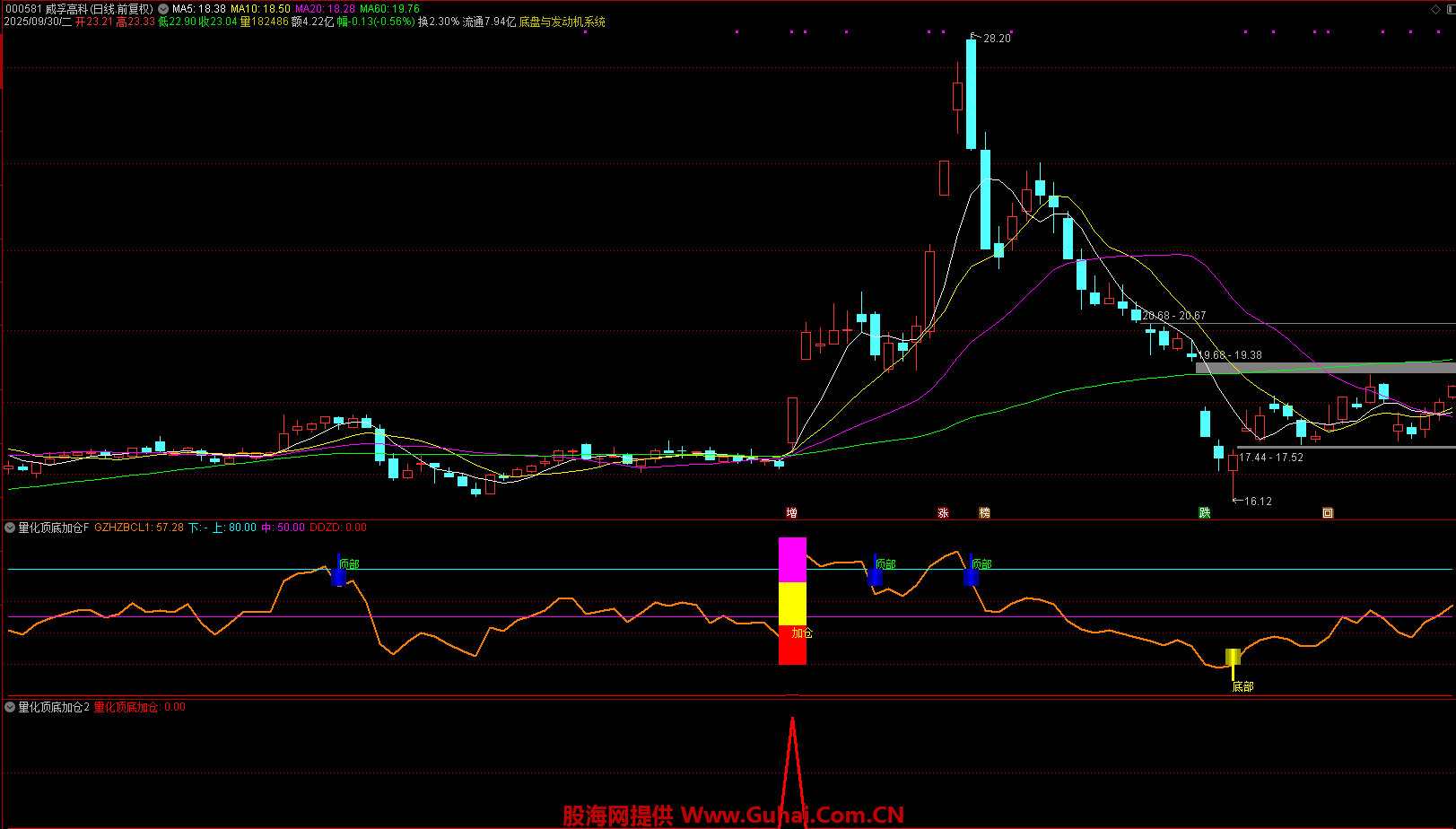Click the 涨 event marker icon
This screenshot has height=829, width=1456.
click(x=943, y=513)
